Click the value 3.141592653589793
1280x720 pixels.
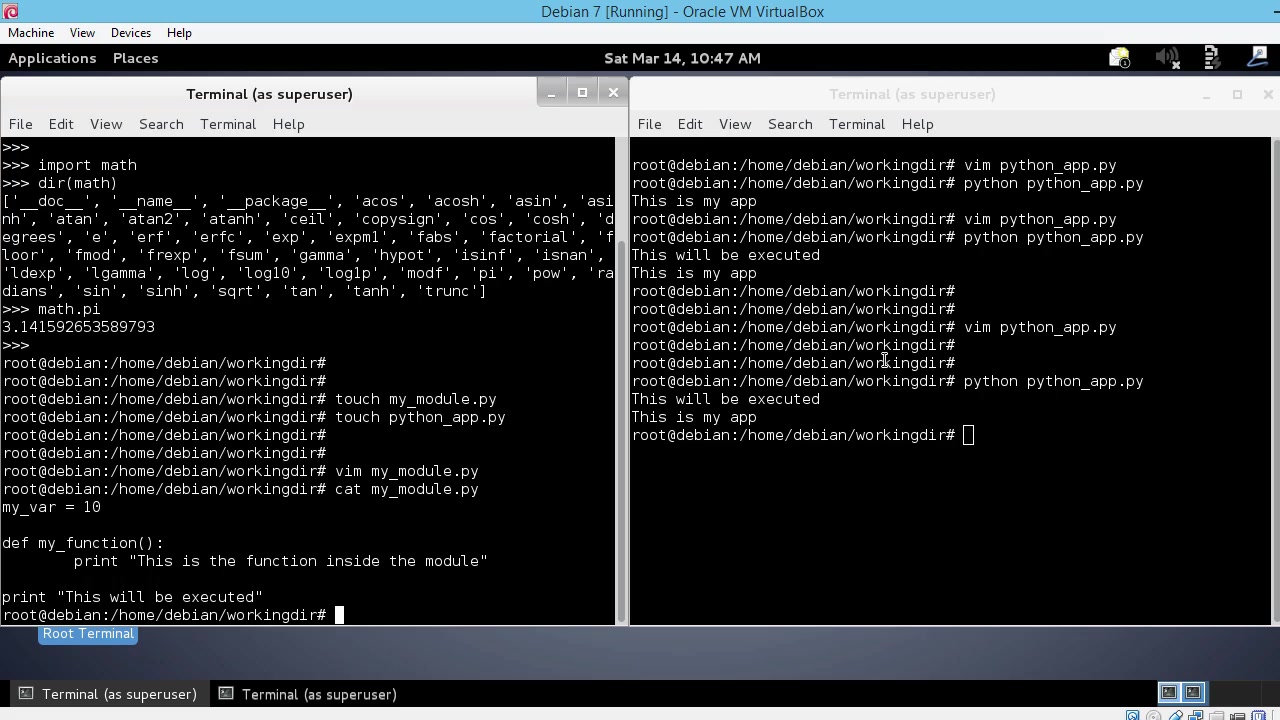(x=78, y=327)
